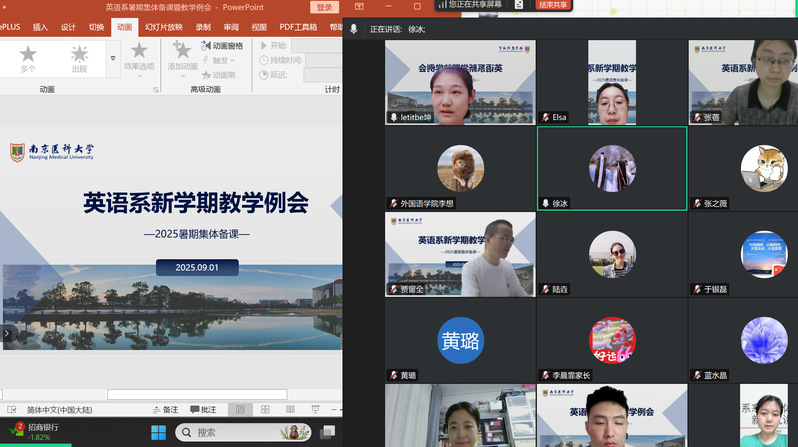
Task: Click the 出现 (Appear) animation effect
Action: [79, 57]
